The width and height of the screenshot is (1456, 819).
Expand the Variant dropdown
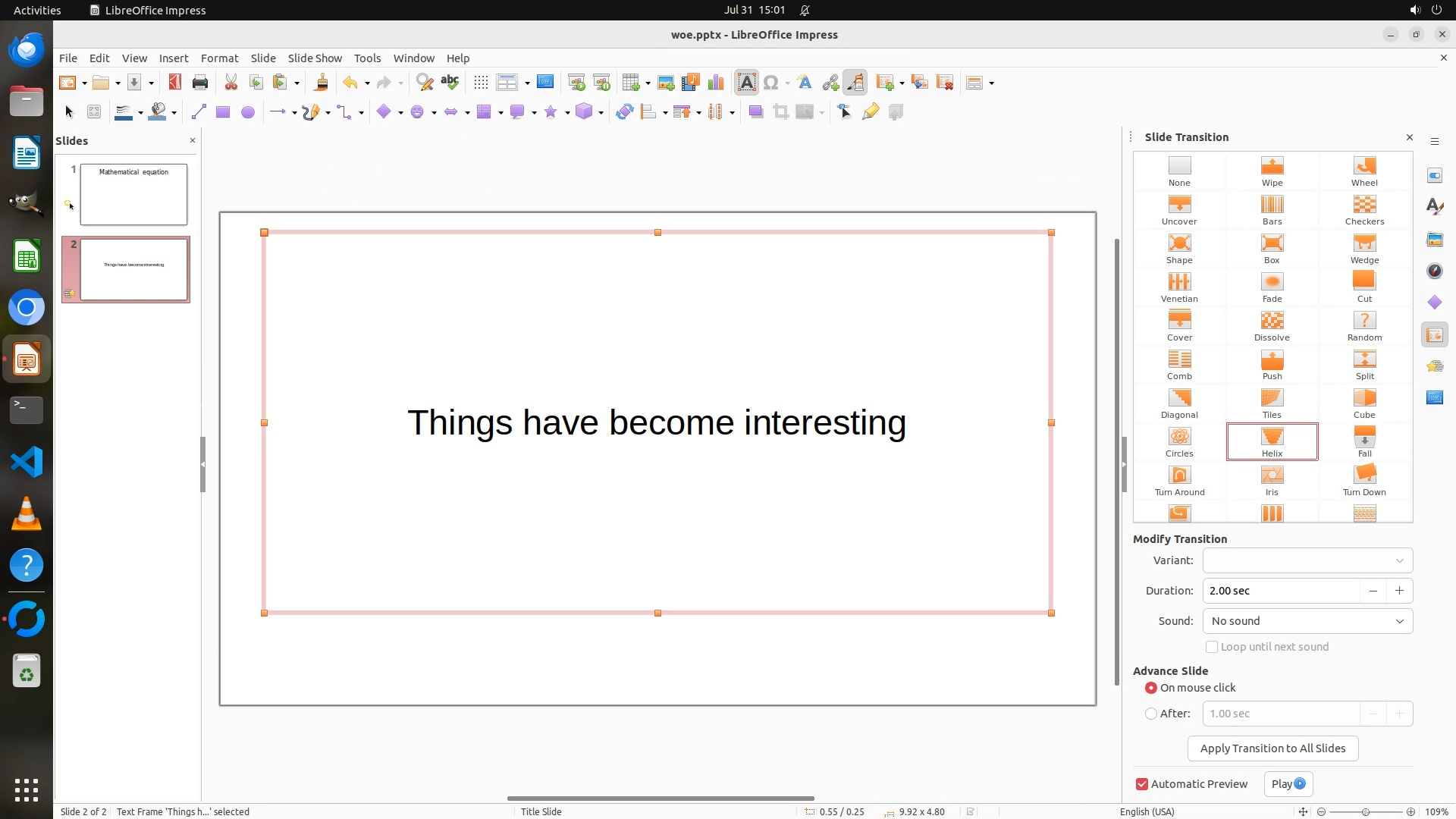point(1307,560)
